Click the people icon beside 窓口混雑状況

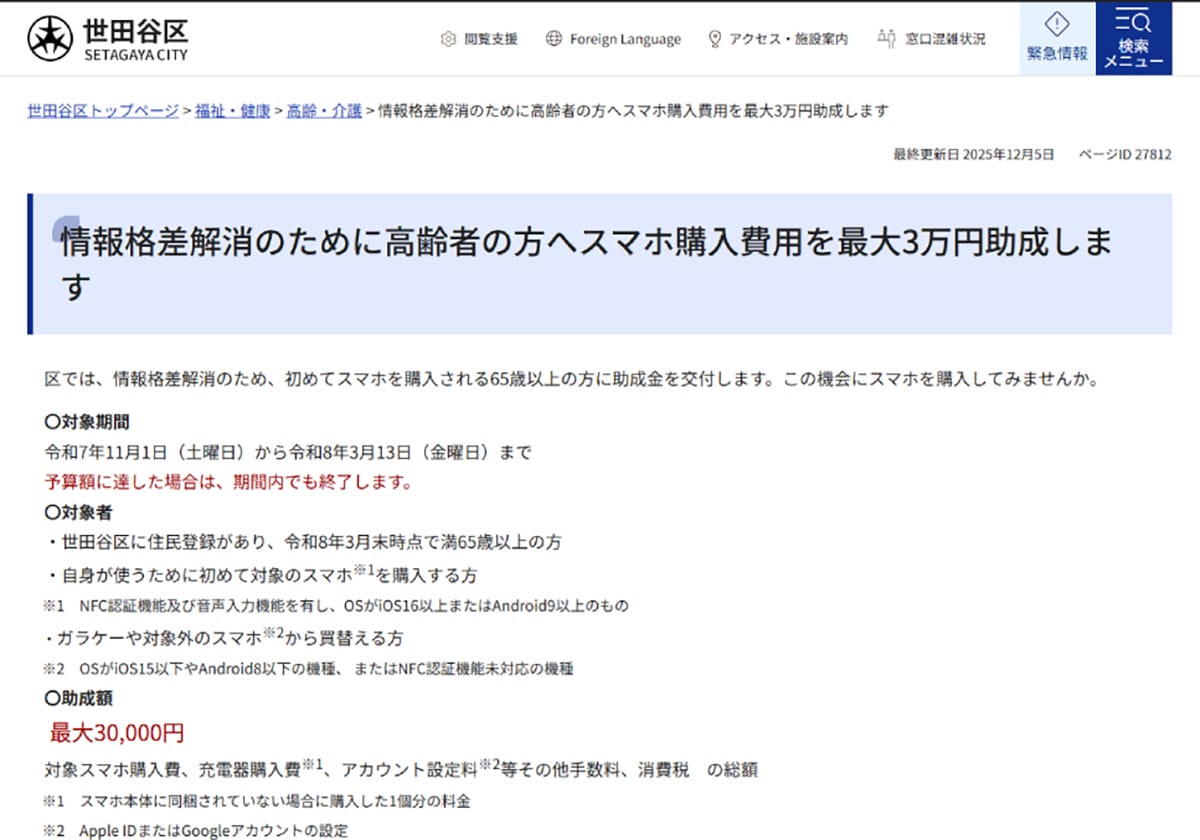point(886,38)
